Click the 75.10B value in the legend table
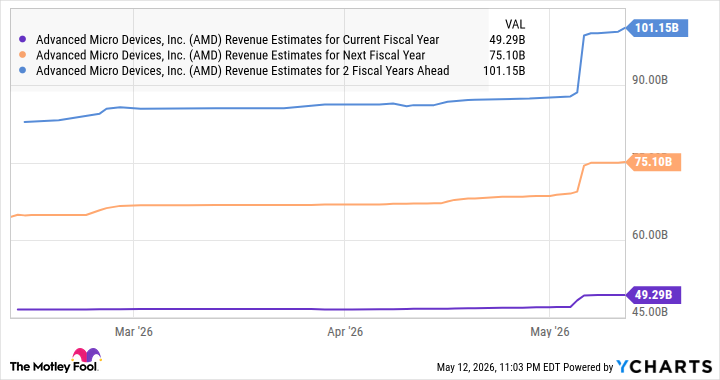Image resolution: width=720 pixels, height=380 pixels. point(507,56)
